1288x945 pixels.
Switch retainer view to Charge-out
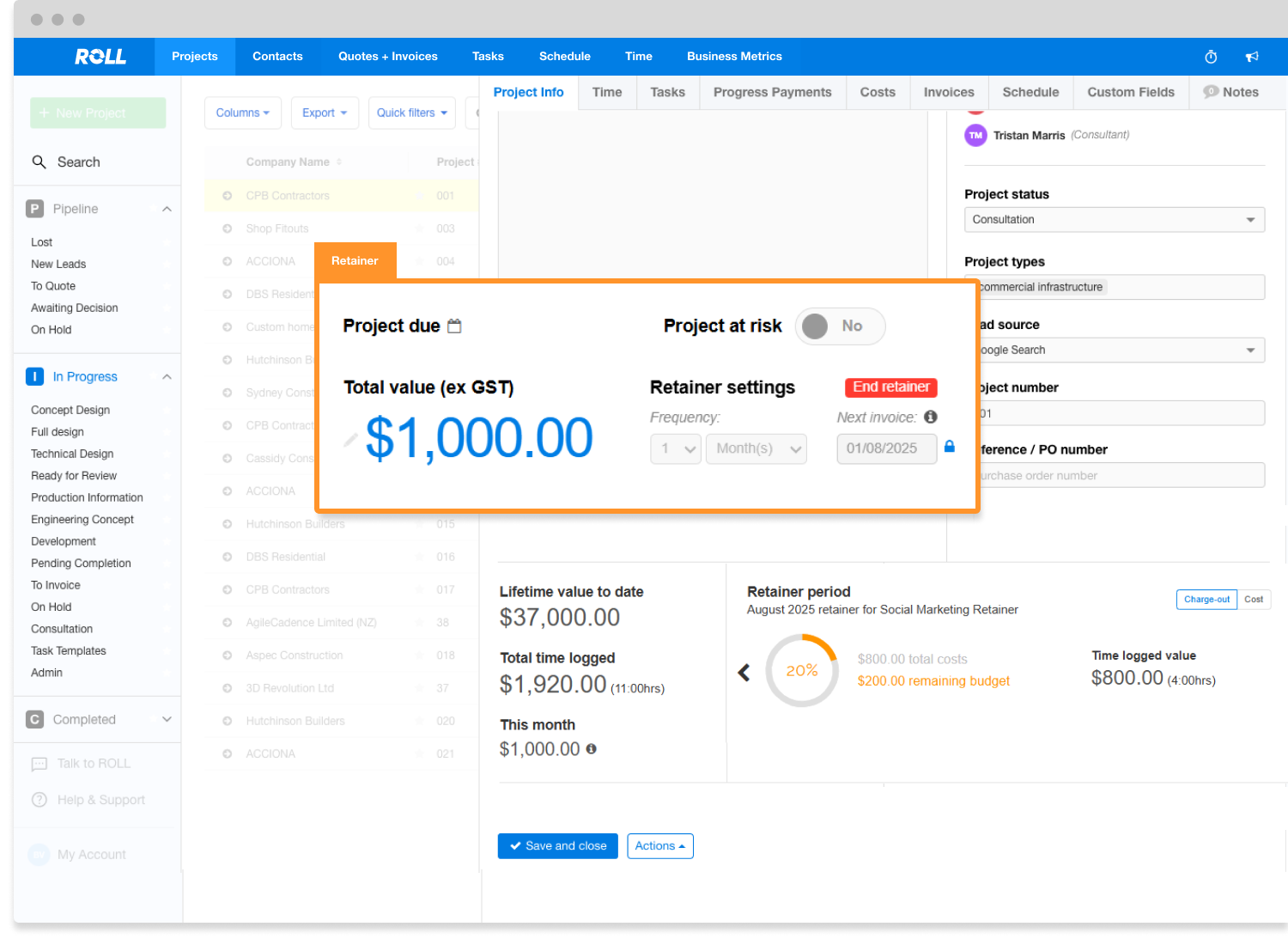1206,600
